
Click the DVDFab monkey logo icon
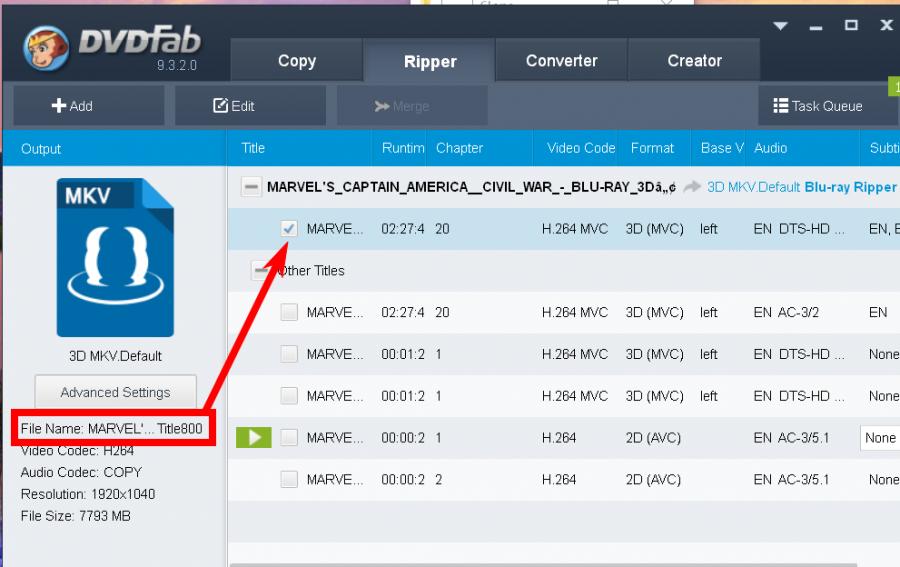pyautogui.click(x=46, y=48)
